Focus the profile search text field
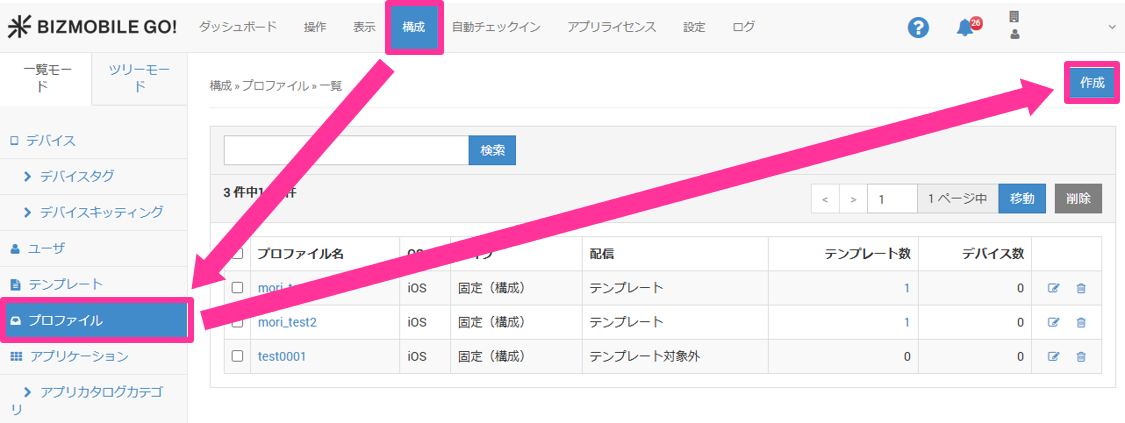1125x423 pixels. (346, 150)
